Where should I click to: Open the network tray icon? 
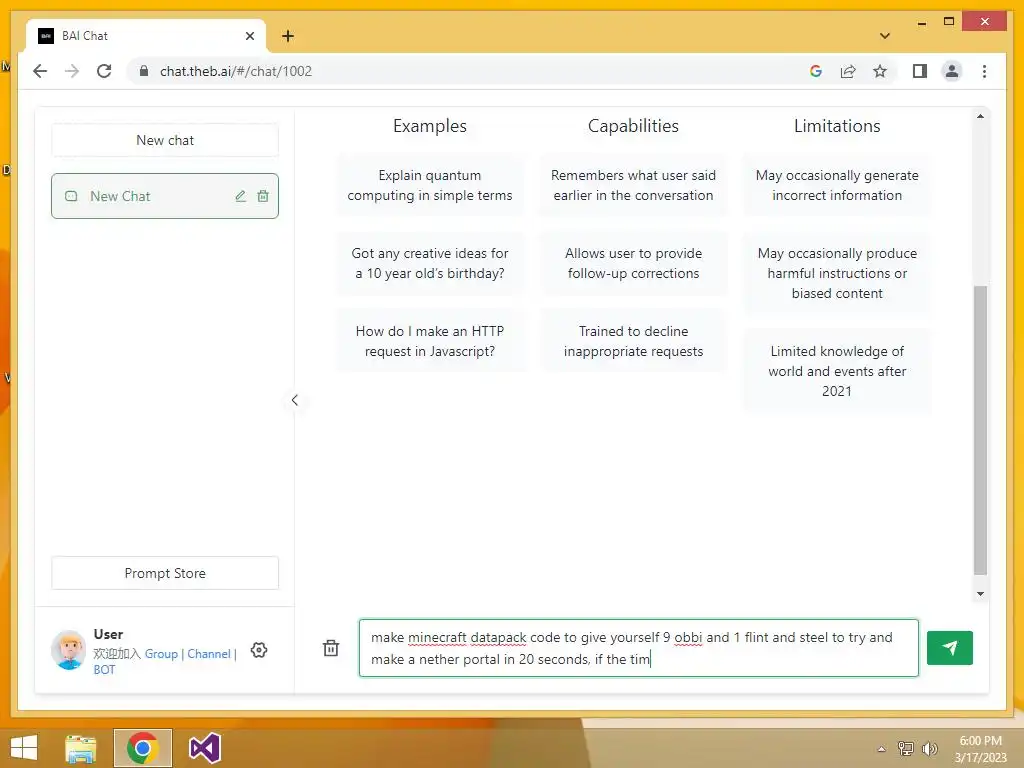(905, 748)
